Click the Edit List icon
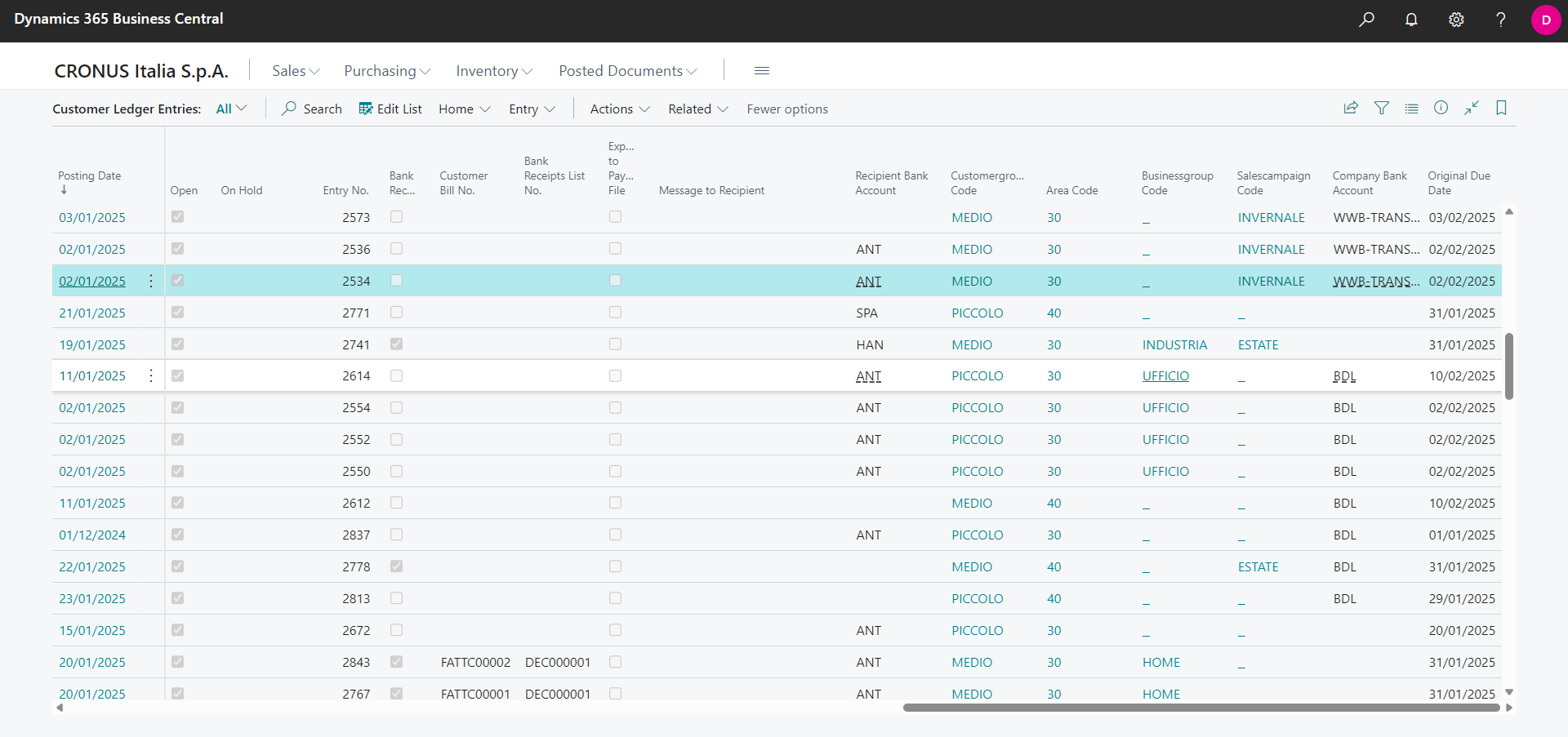This screenshot has height=737, width=1568. pyautogui.click(x=366, y=109)
